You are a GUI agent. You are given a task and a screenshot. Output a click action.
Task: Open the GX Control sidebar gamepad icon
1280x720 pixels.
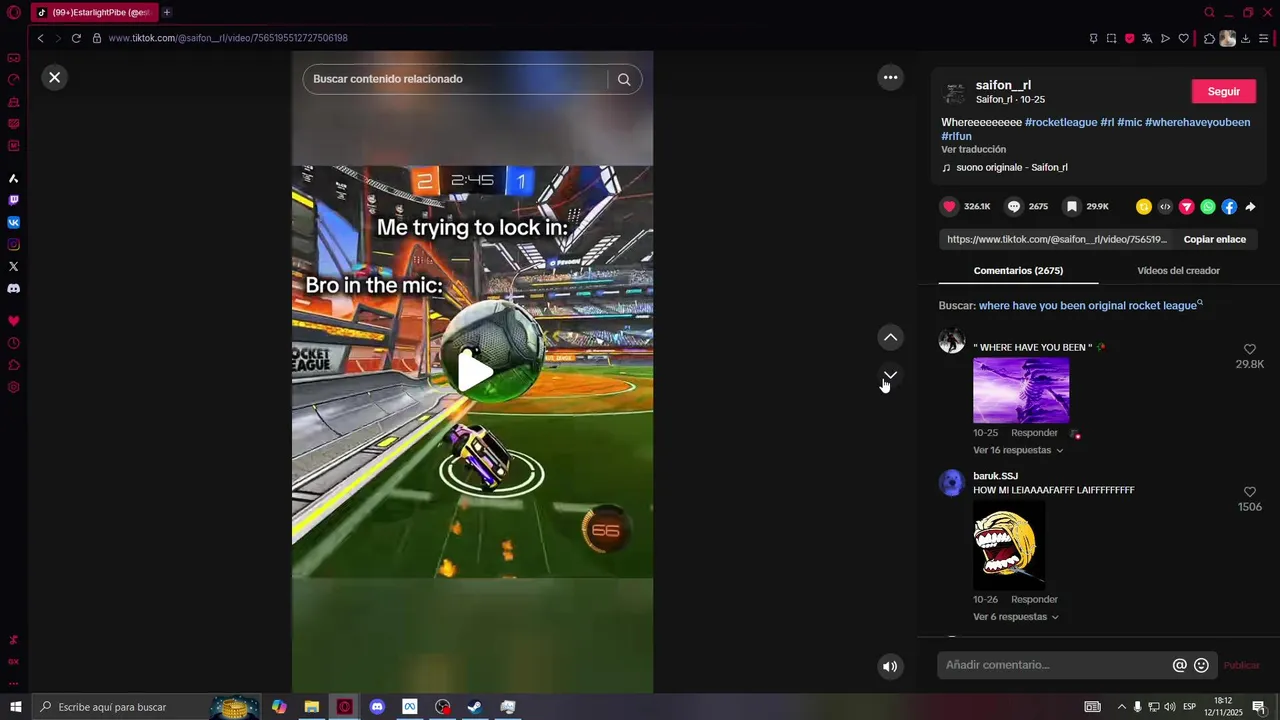pos(14,58)
